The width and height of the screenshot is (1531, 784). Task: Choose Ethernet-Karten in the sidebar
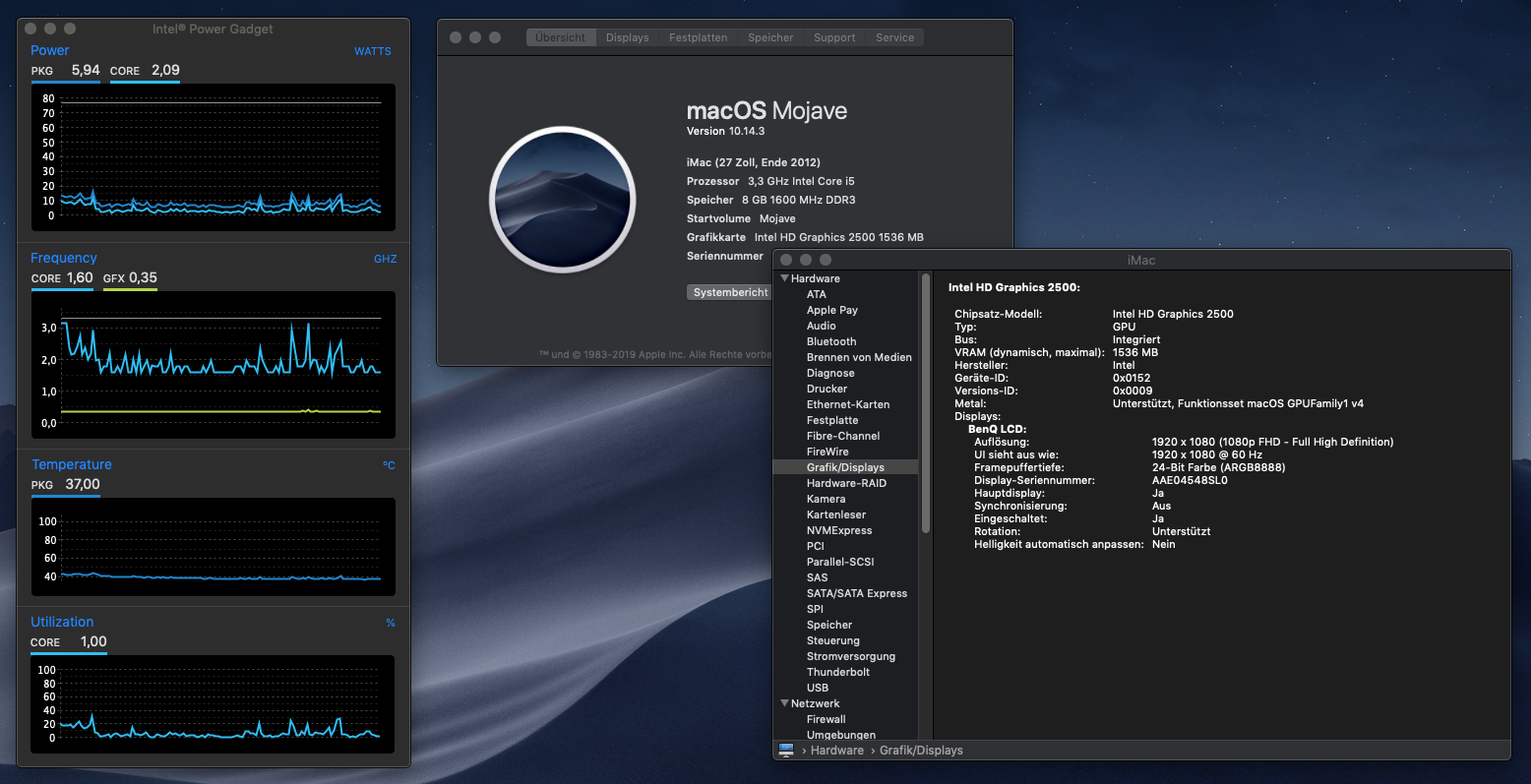click(x=848, y=404)
